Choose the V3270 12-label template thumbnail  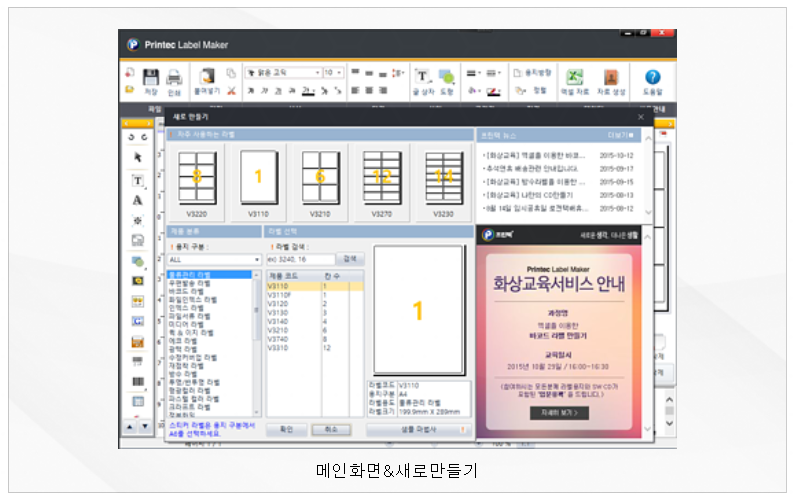pos(382,183)
